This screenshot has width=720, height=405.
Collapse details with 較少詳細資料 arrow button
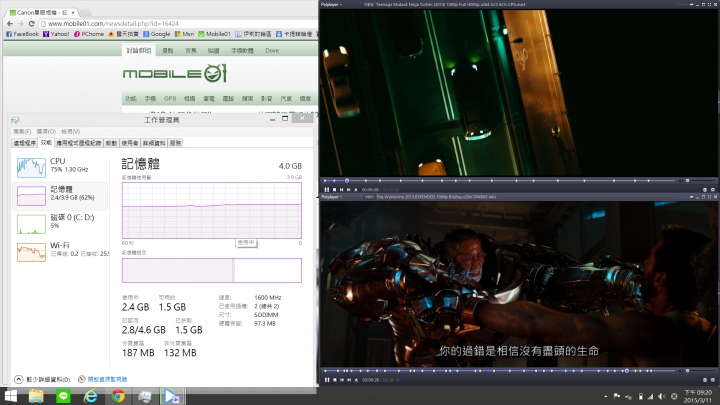[x=18, y=379]
